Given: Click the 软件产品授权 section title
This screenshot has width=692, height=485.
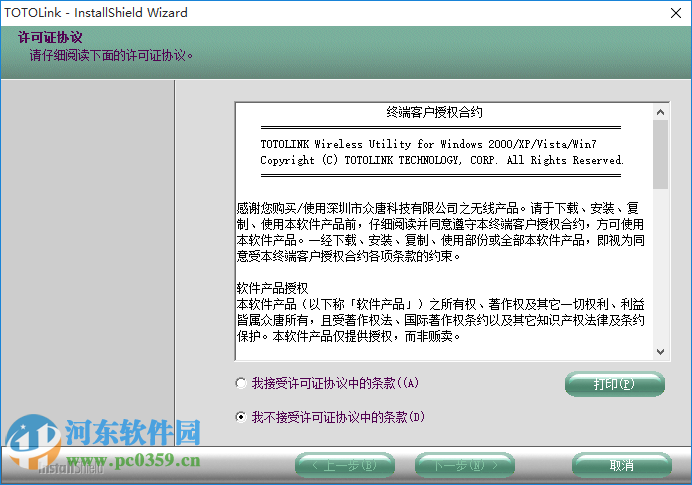Looking at the screenshot, I should [272, 289].
